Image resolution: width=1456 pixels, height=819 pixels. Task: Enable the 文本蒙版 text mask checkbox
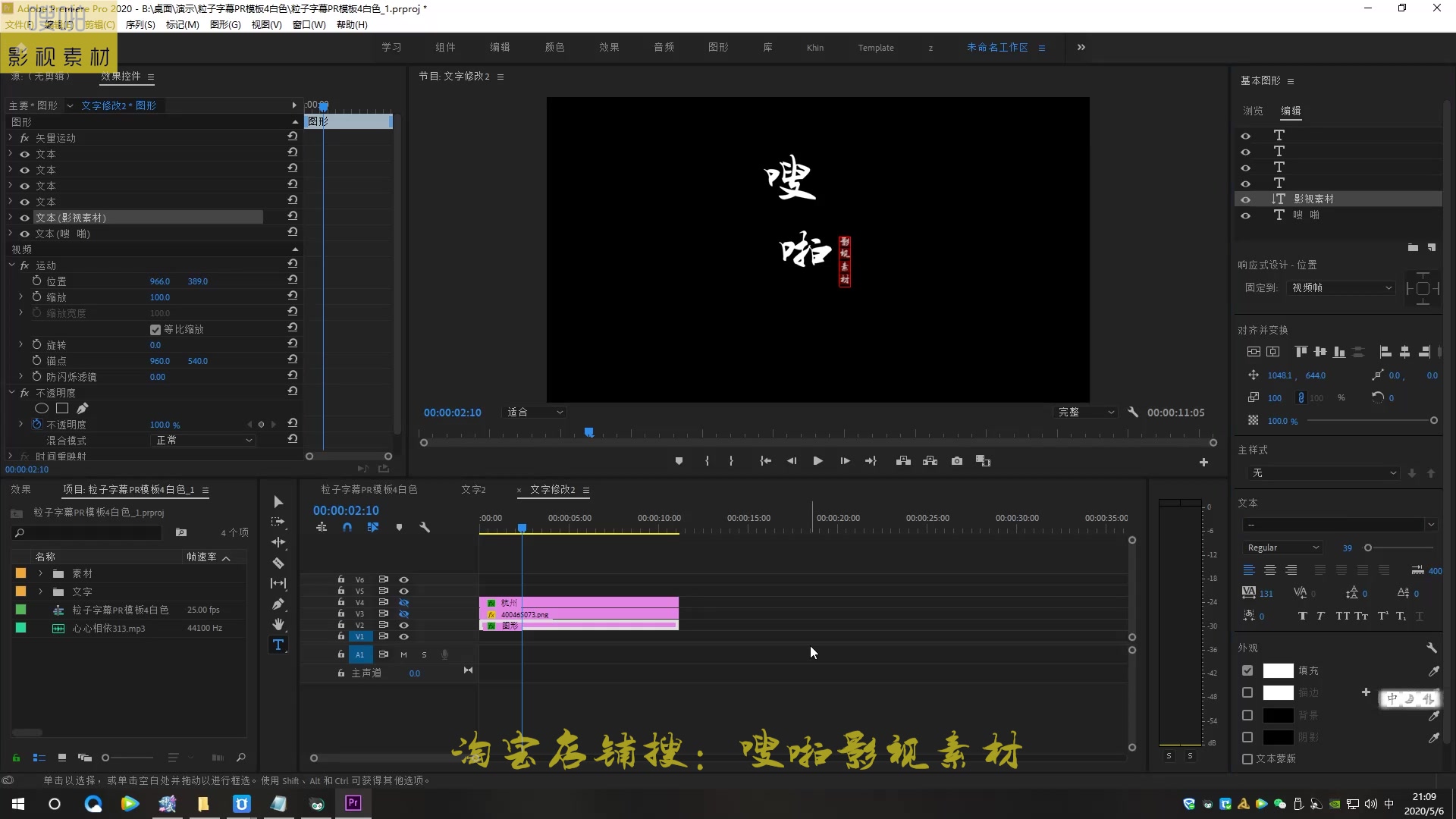pos(1247,759)
